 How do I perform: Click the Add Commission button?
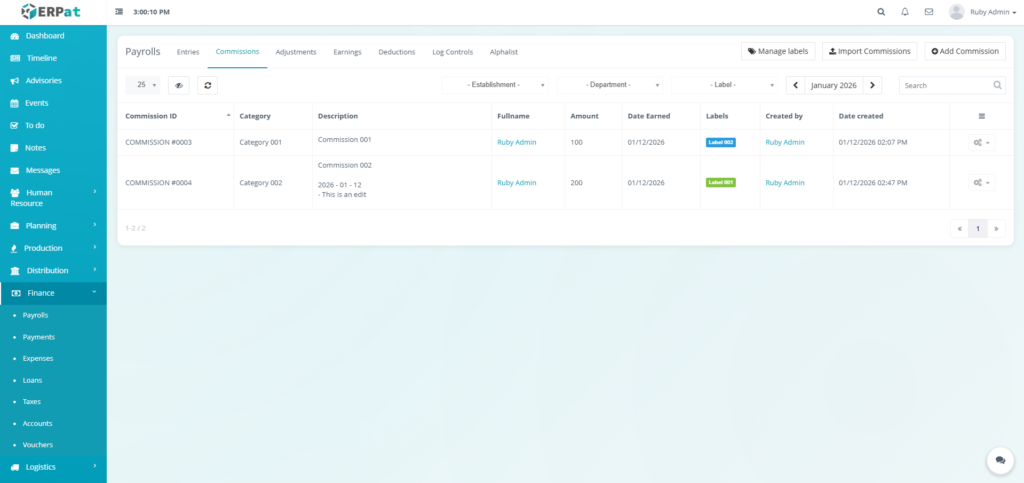tap(965, 51)
